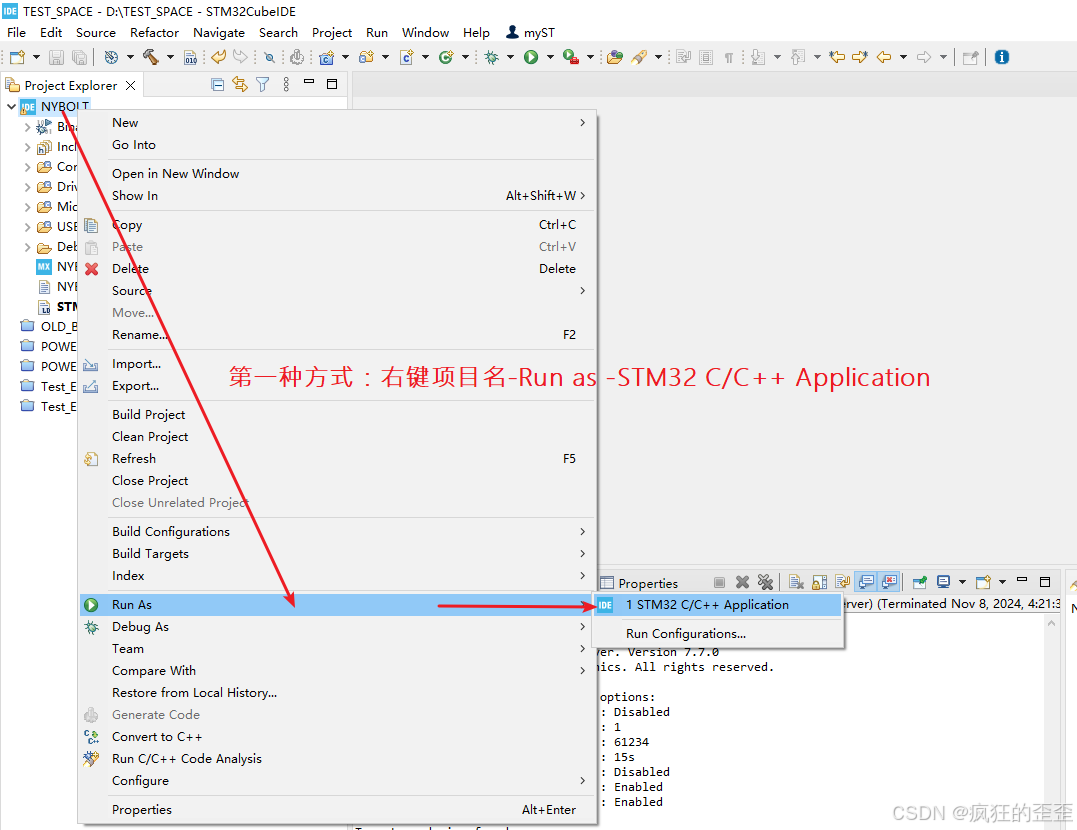
Task: Toggle Link with Editor in Project Explorer
Action: click(x=240, y=85)
